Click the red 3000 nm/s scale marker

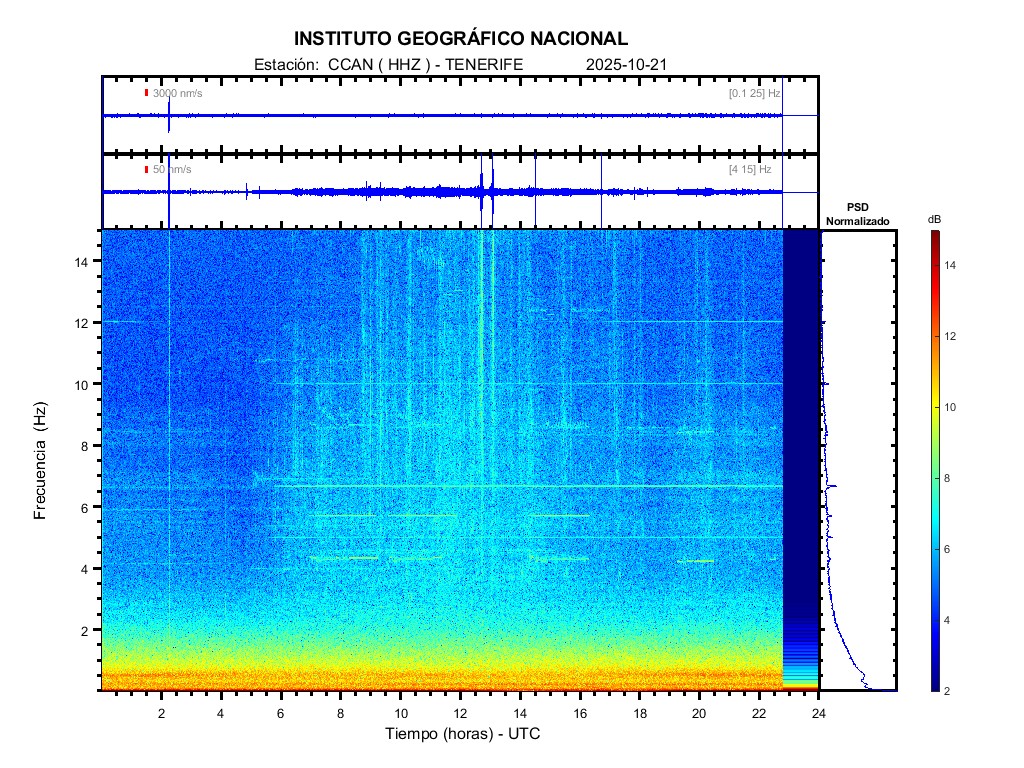146,93
